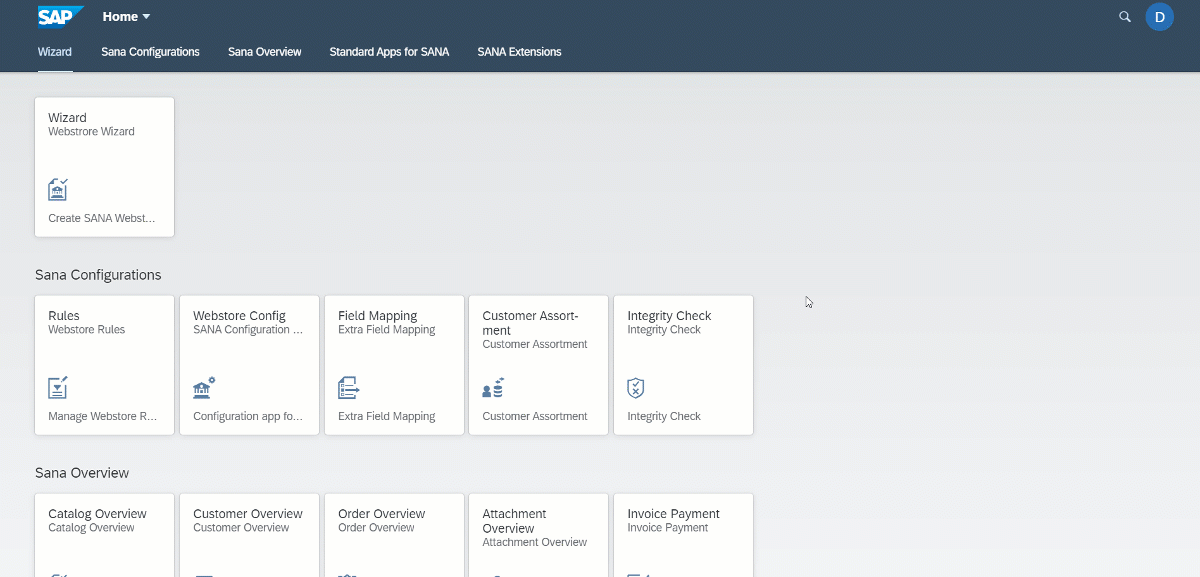Switch to the Sana Overview tab
This screenshot has width=1200, height=577.
[264, 52]
